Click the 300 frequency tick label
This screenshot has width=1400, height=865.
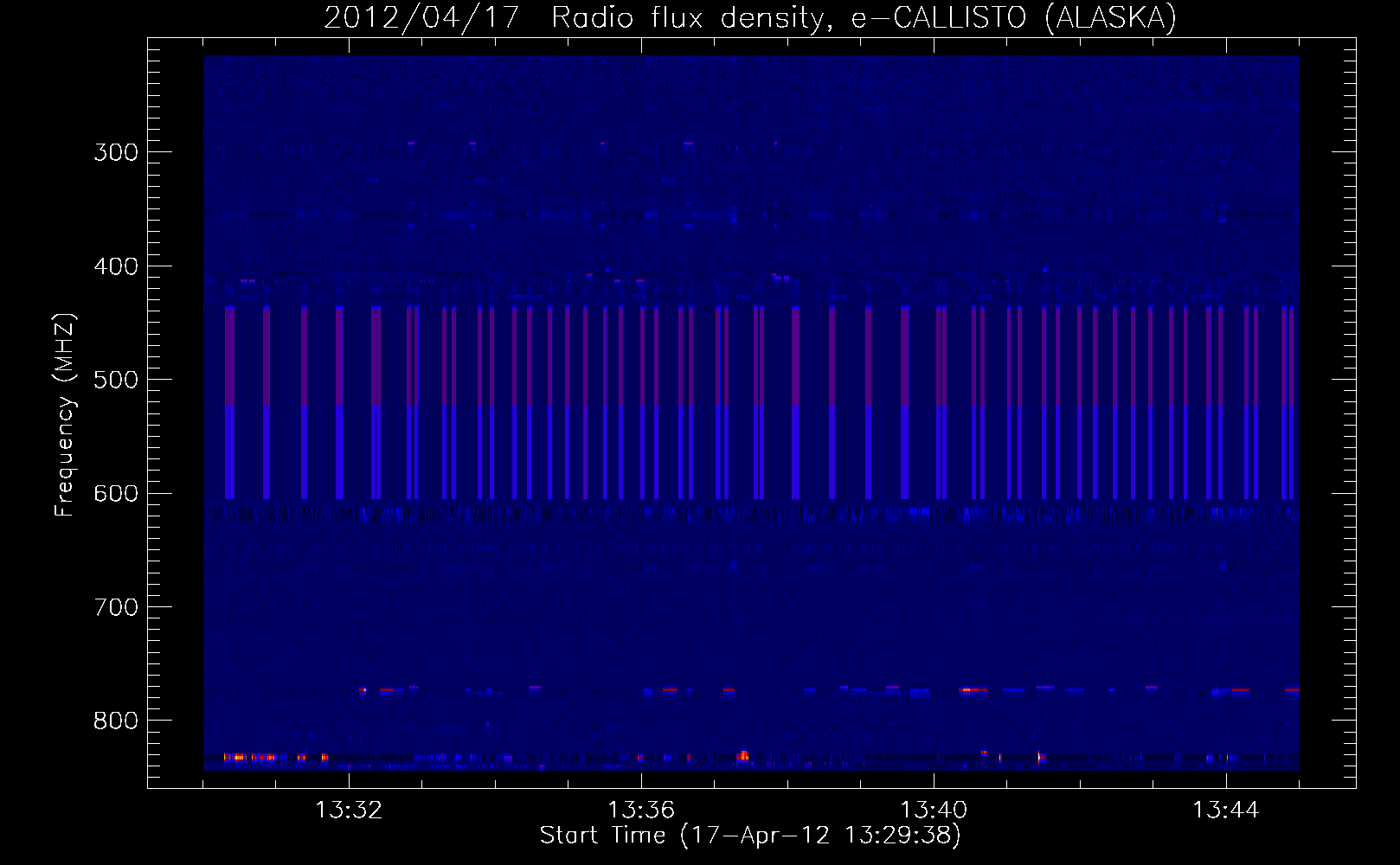point(116,152)
